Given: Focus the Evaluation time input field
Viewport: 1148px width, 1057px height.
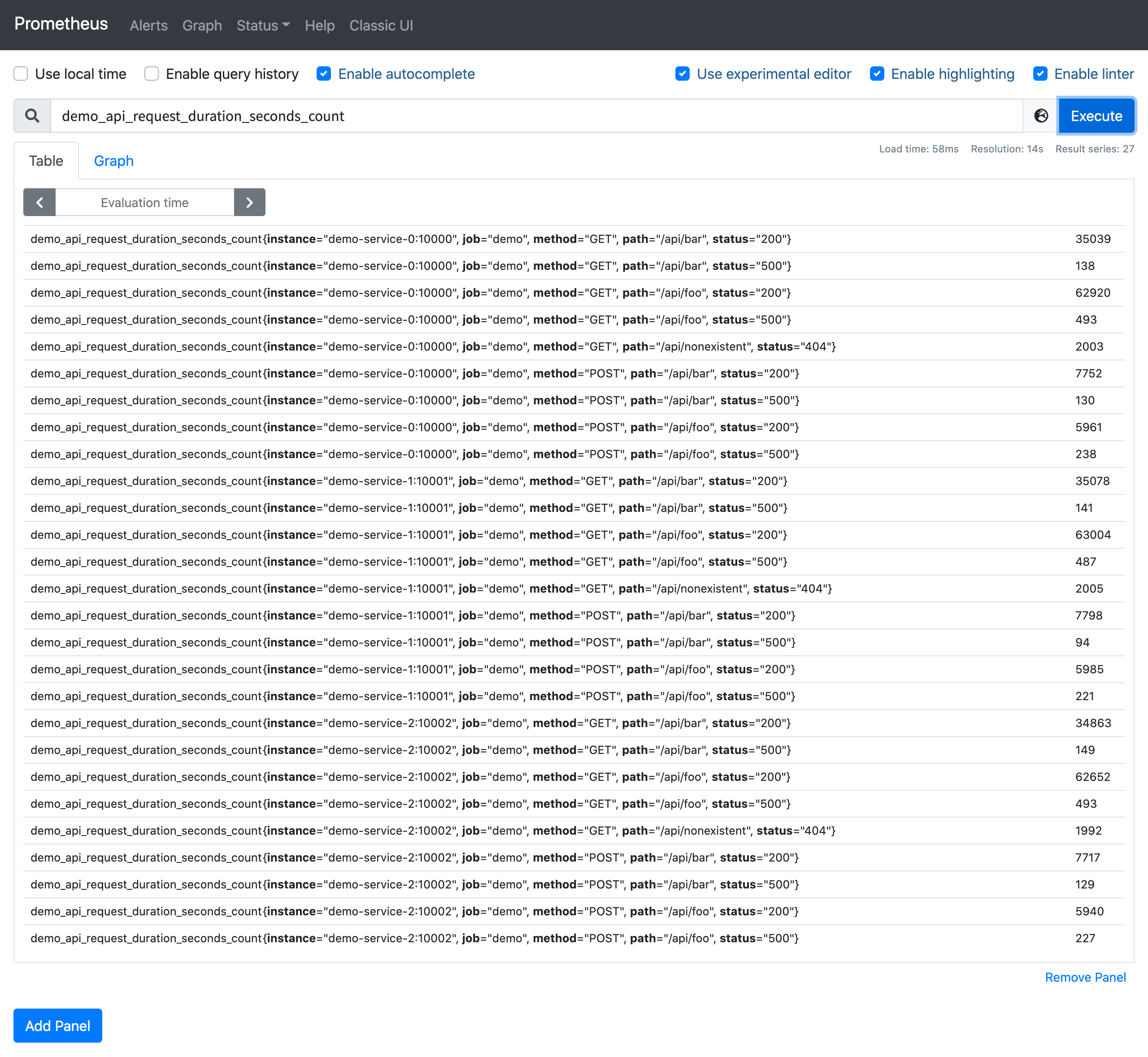Looking at the screenshot, I should (145, 203).
